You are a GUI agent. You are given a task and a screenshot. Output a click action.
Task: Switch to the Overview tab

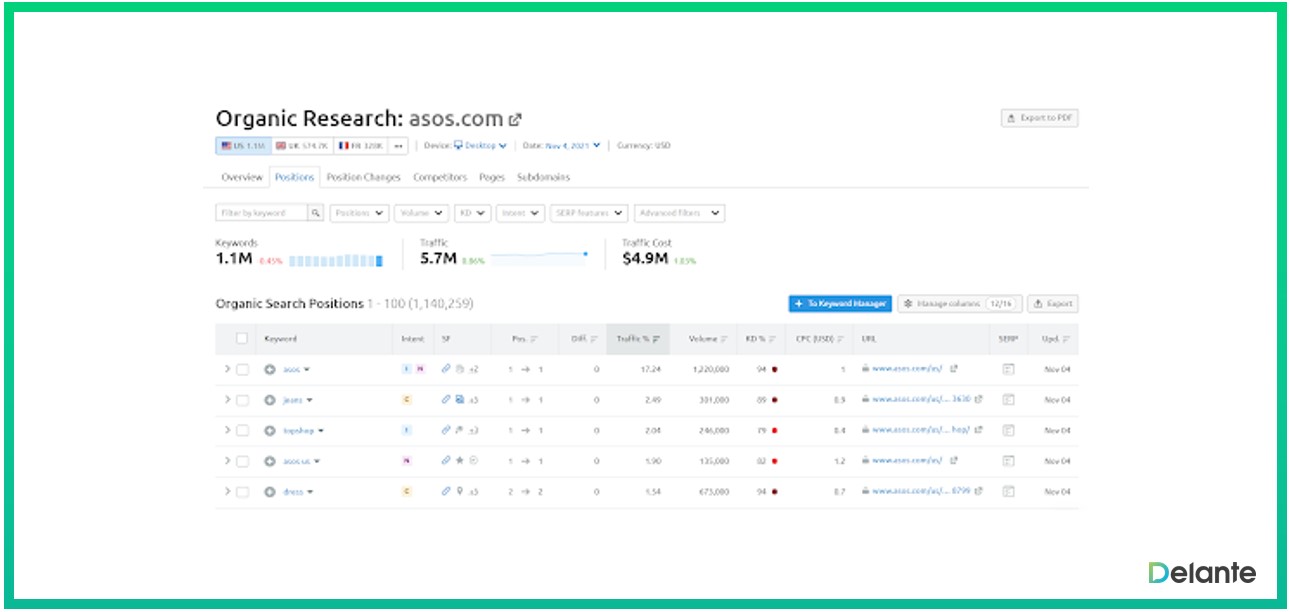pyautogui.click(x=242, y=177)
